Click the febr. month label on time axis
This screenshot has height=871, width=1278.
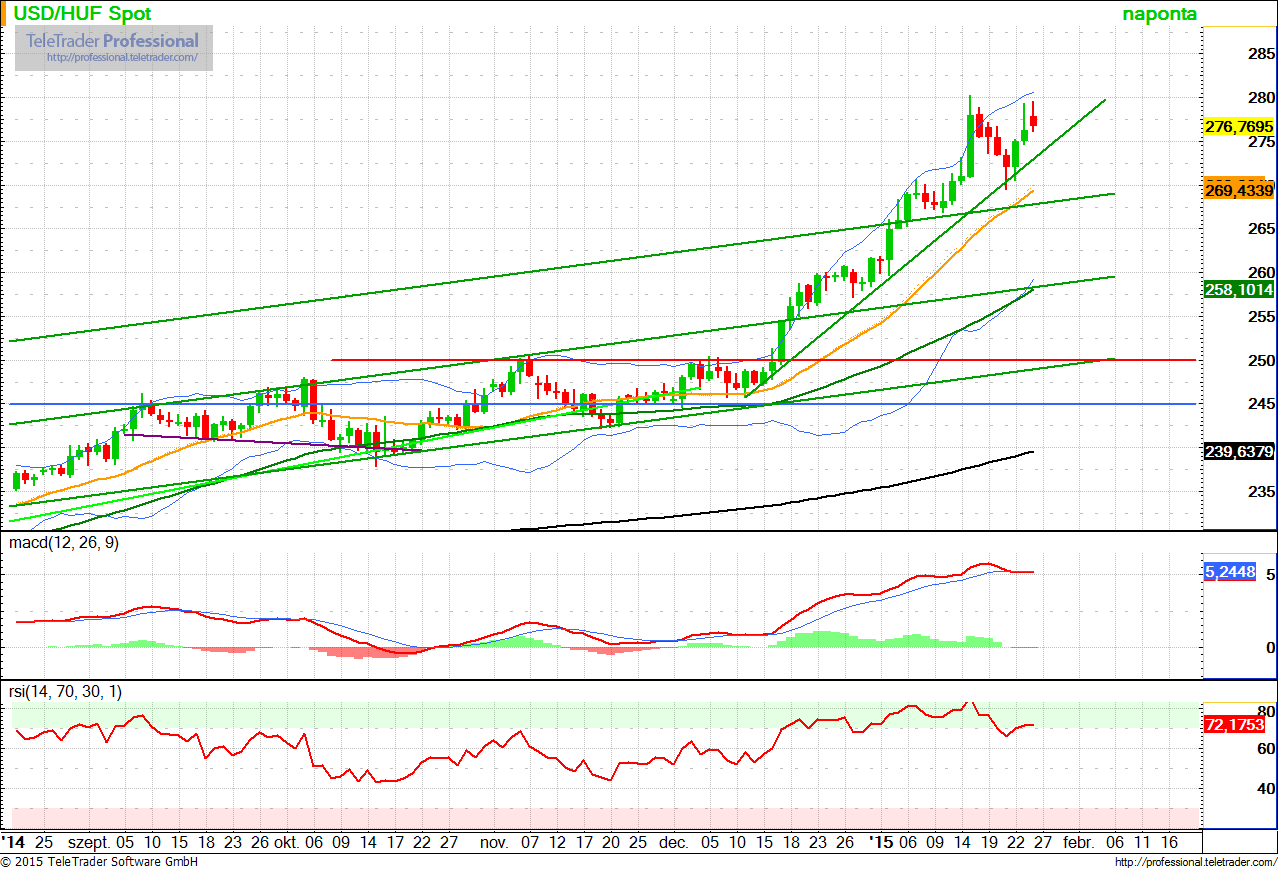(1078, 842)
